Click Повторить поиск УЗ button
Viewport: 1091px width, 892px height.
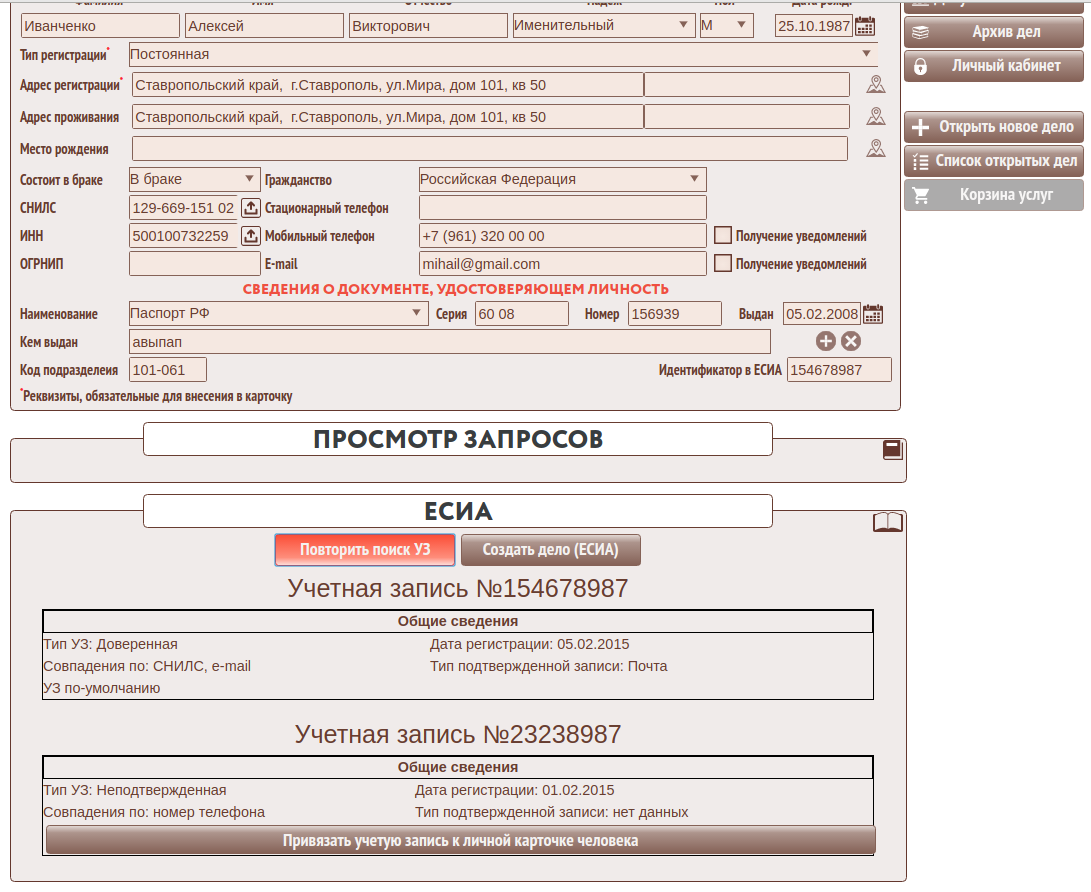point(365,550)
